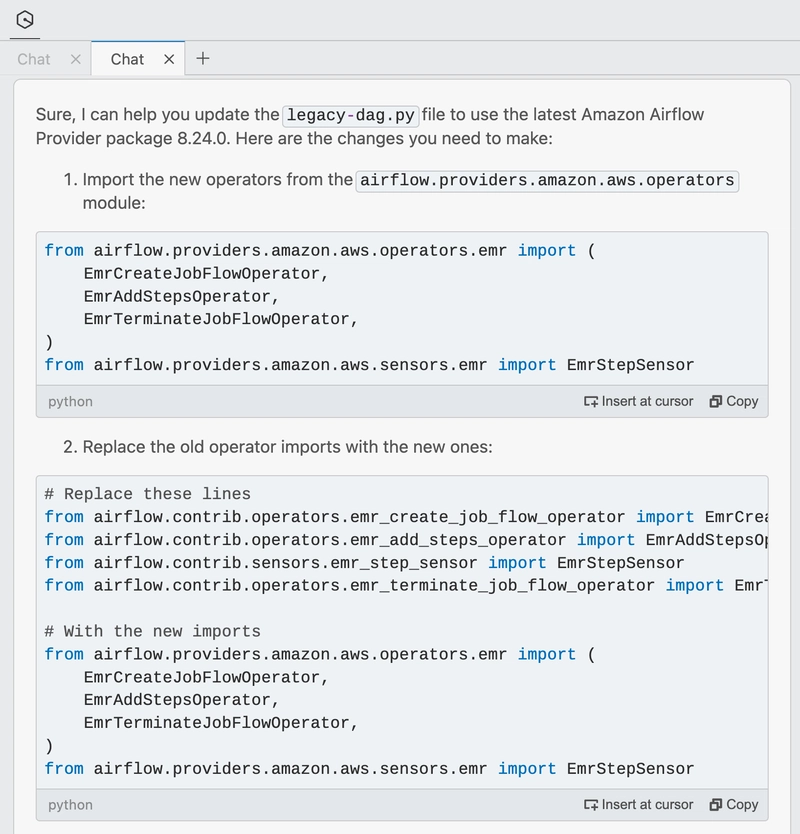
Task: Copy the second python code block
Action: (734, 805)
